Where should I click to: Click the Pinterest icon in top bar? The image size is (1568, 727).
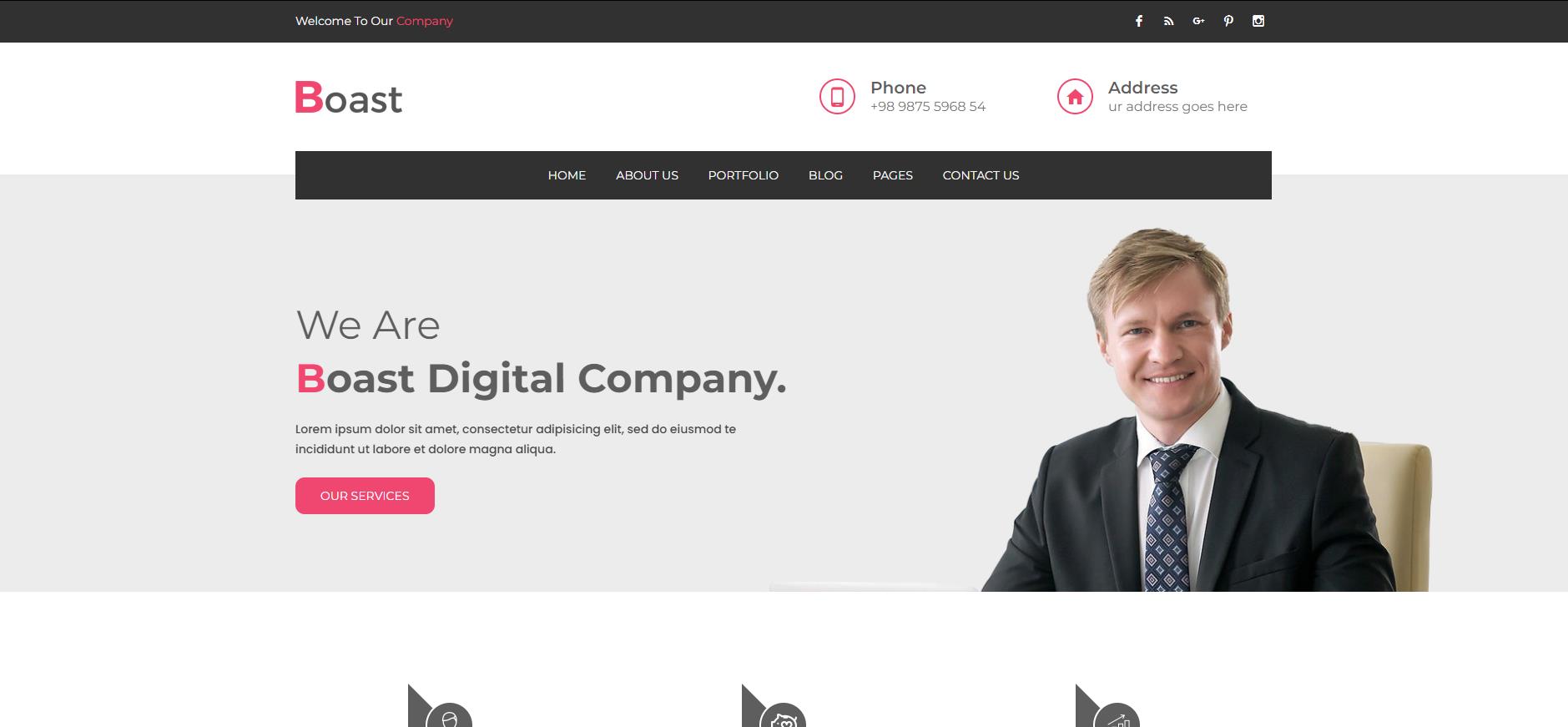pyautogui.click(x=1228, y=21)
